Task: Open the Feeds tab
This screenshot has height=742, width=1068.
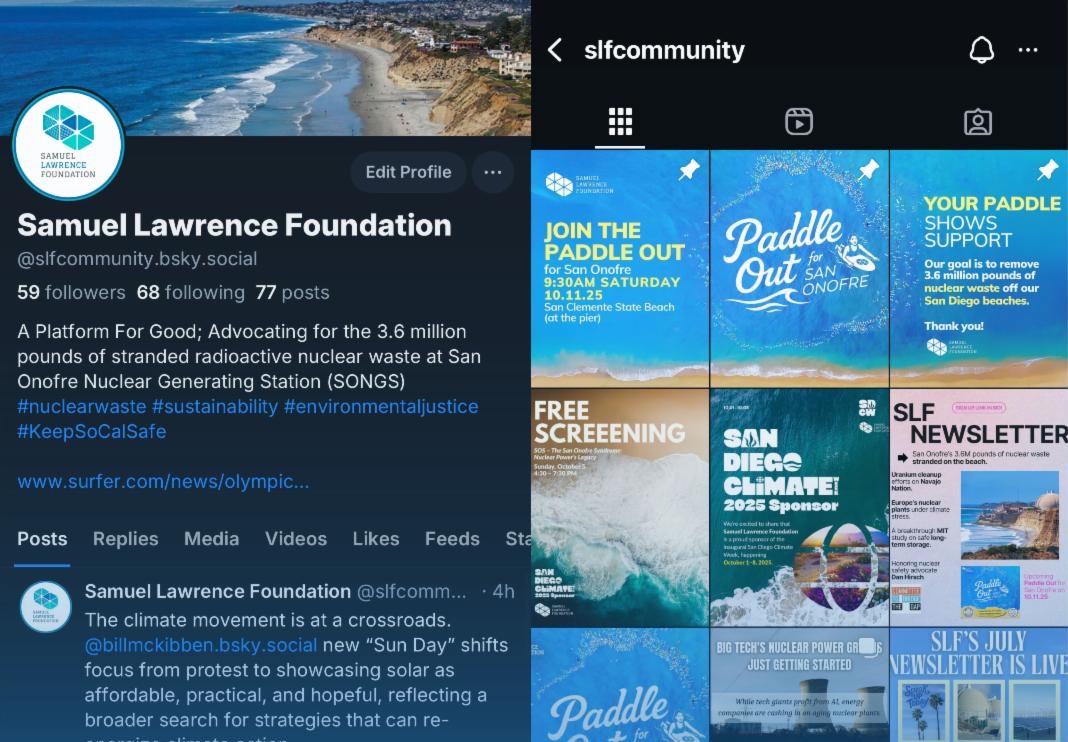Action: [452, 539]
